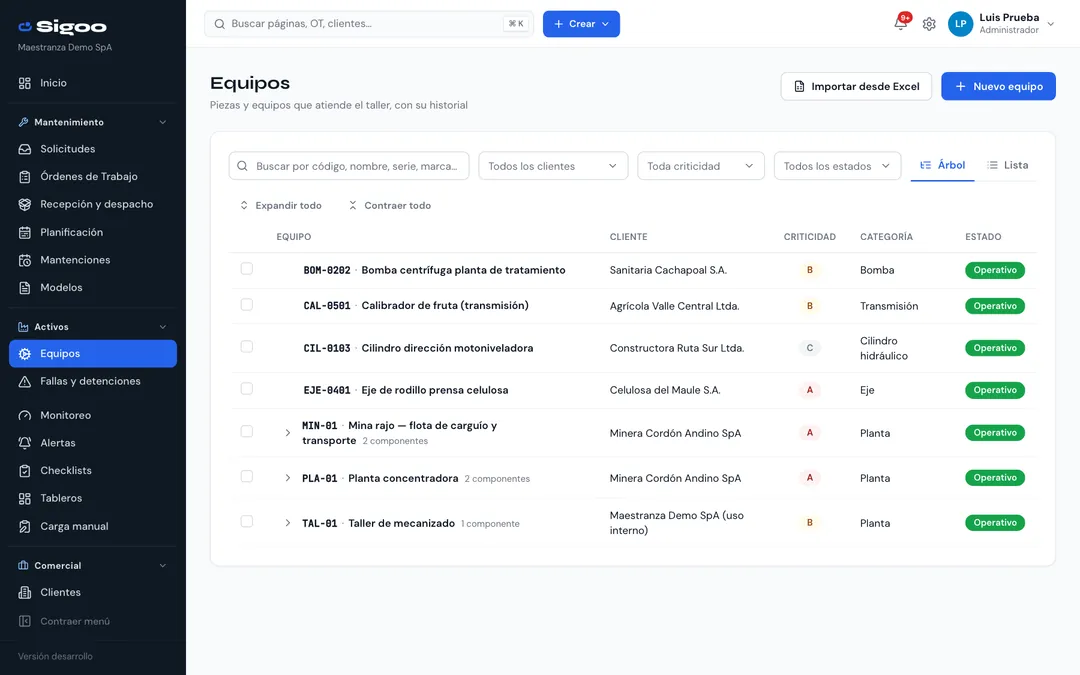
Task: Click the Sigoo logo in sidebar
Action: tap(62, 27)
